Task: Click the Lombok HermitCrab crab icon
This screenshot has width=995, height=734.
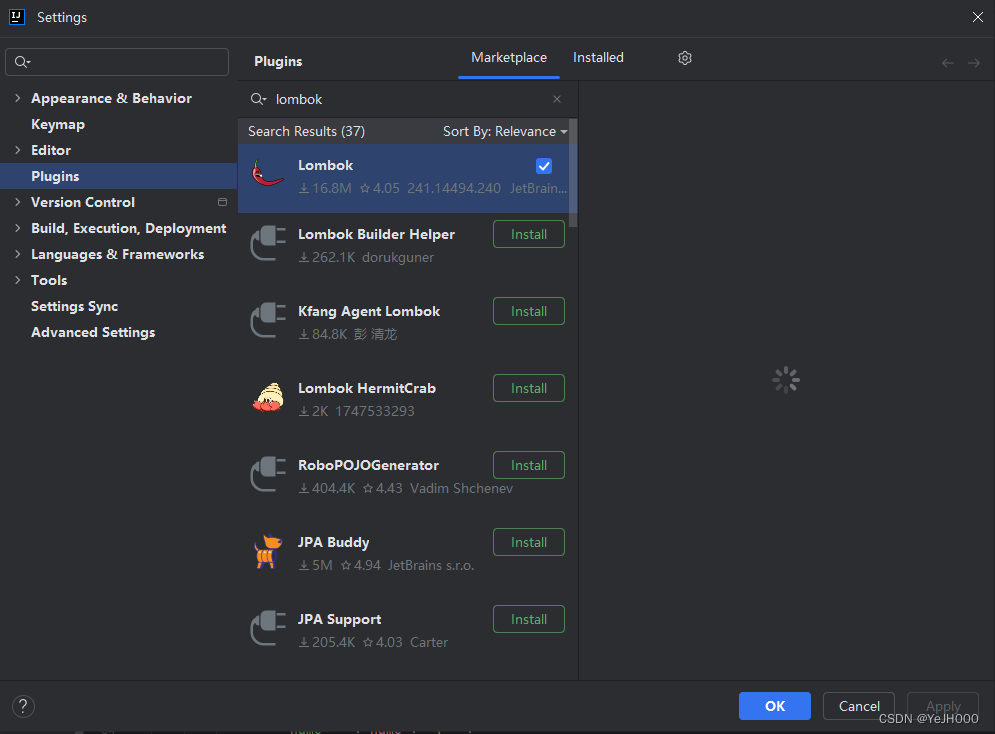Action: [268, 397]
